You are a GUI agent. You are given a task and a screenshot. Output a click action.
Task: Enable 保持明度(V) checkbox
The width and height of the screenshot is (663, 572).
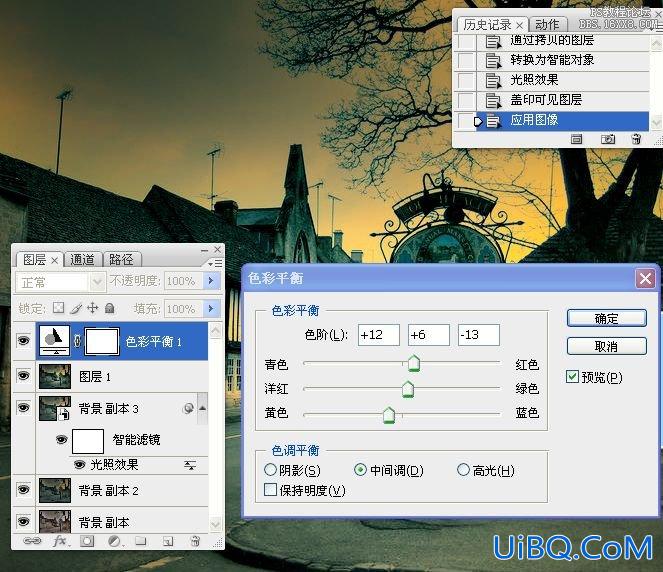pos(270,490)
